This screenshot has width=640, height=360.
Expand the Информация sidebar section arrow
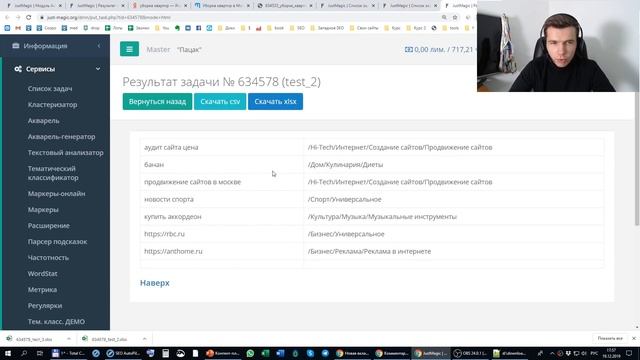click(99, 46)
